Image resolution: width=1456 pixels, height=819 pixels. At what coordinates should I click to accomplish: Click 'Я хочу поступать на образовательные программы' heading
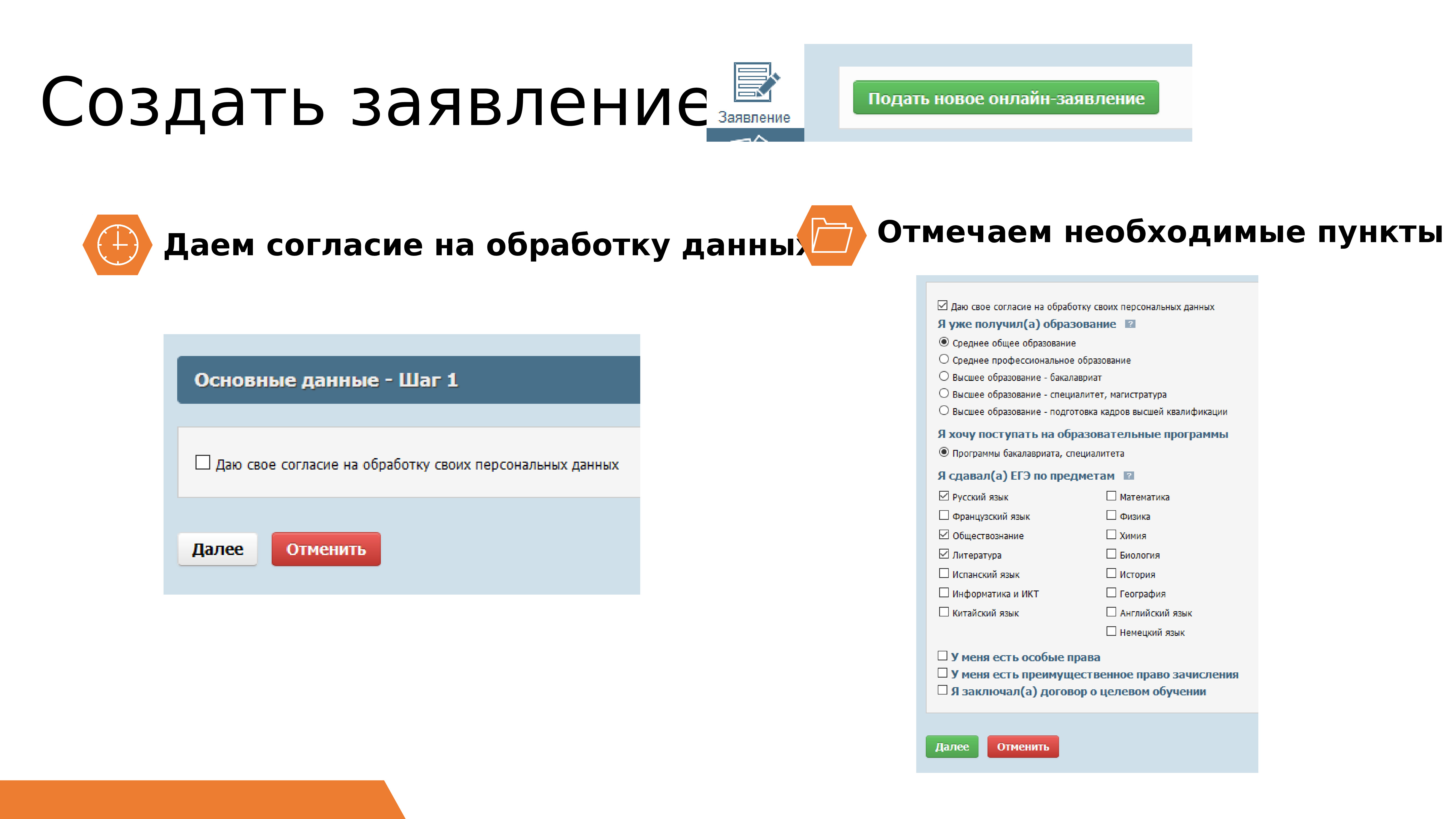(x=1083, y=434)
